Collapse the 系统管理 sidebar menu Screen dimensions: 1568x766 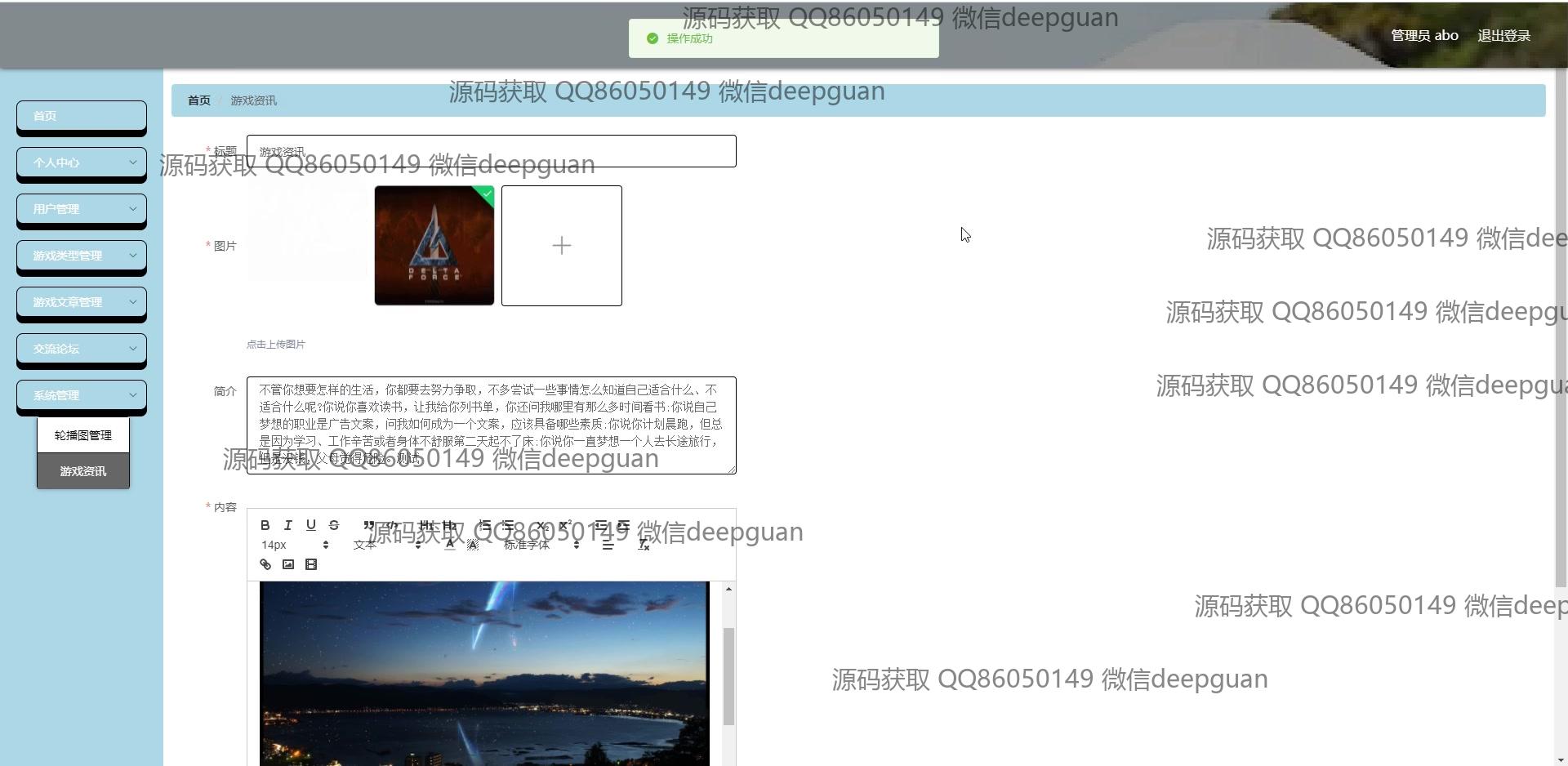pos(82,395)
